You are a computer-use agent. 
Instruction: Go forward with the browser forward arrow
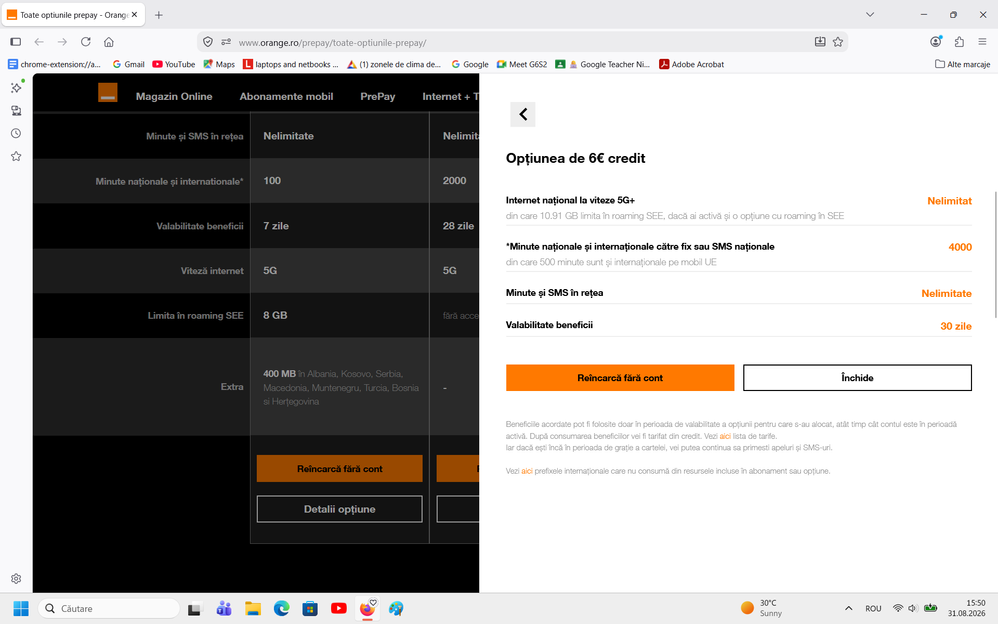pos(62,42)
